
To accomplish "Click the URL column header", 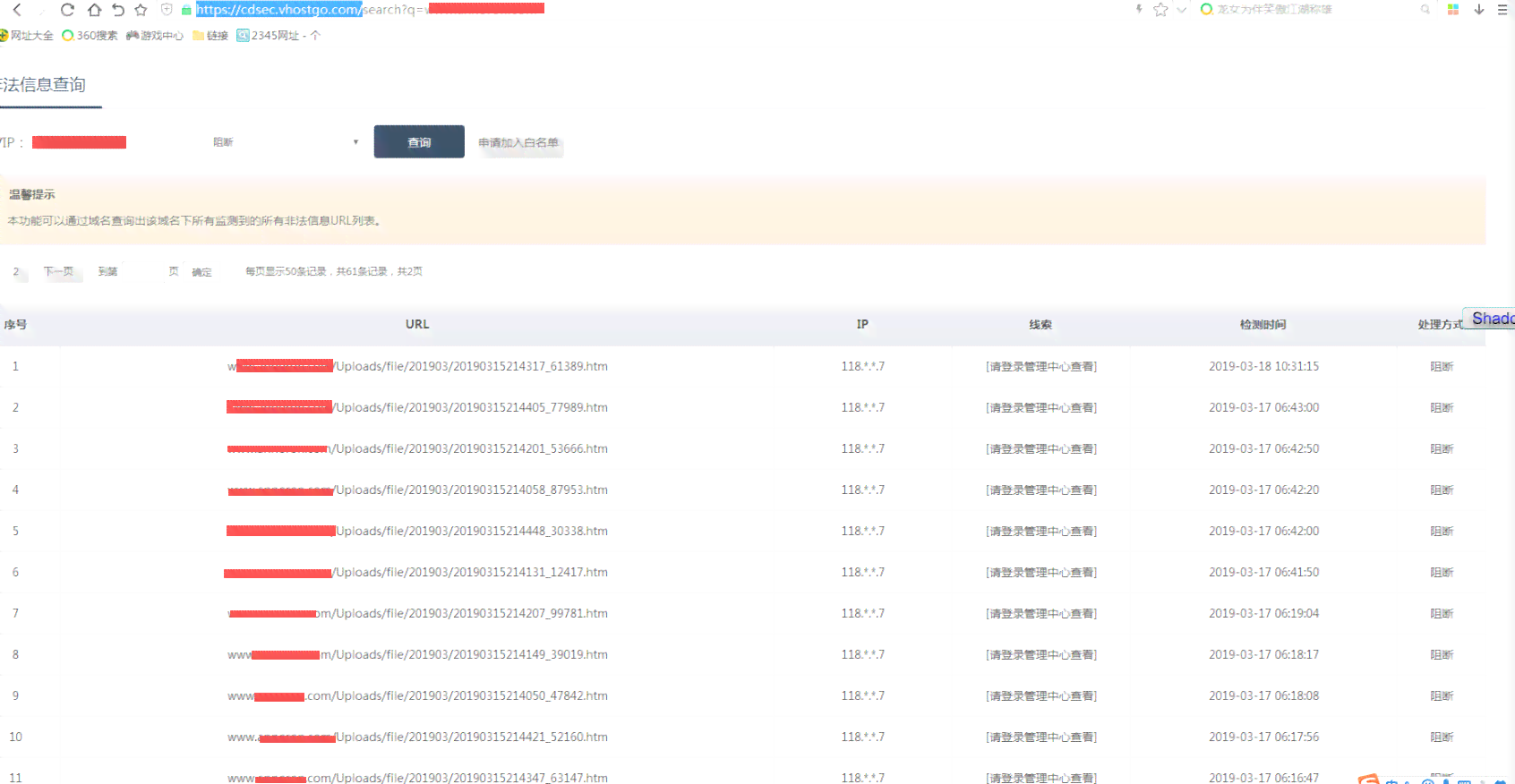I will (417, 324).
